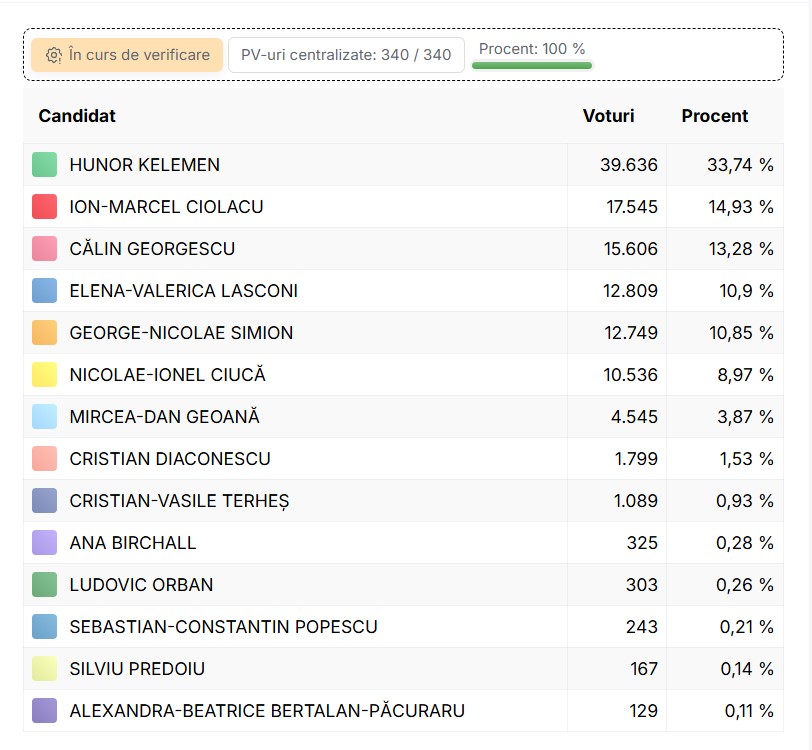This screenshot has width=812, height=750.
Task: Click the Candidat column header
Action: click(77, 116)
